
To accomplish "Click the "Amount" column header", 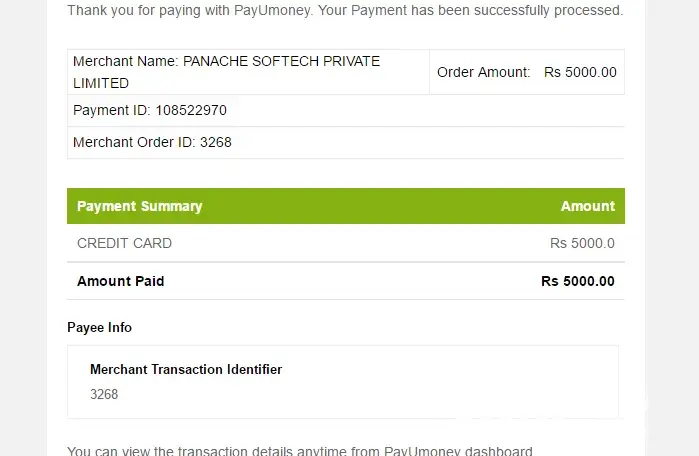I will (x=587, y=206).
